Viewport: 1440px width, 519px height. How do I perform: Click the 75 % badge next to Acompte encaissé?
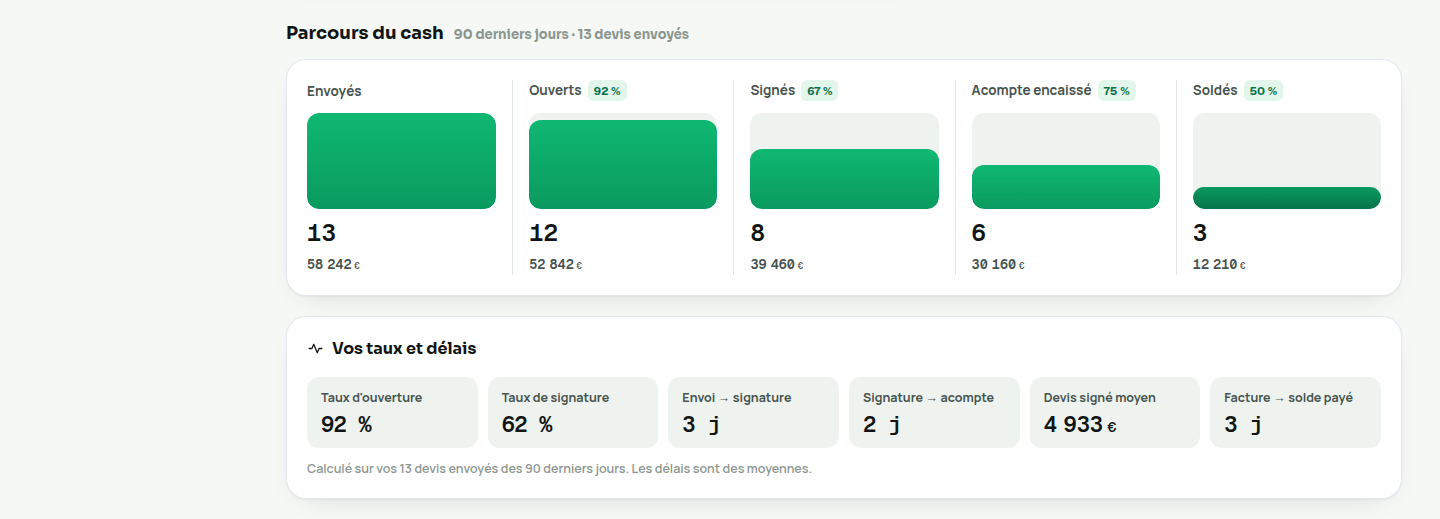(1117, 91)
